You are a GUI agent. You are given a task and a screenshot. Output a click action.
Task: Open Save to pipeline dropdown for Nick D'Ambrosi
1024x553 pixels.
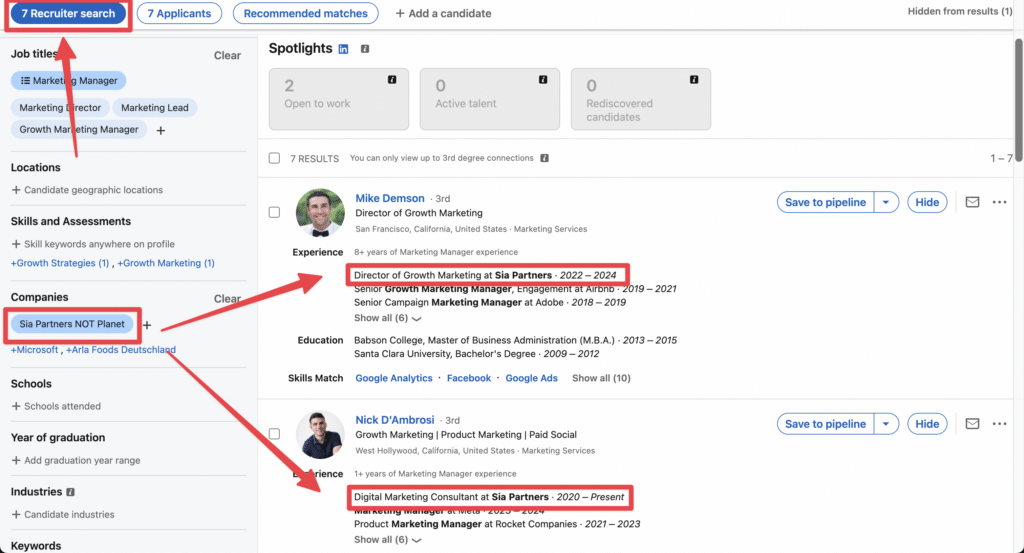(x=886, y=424)
